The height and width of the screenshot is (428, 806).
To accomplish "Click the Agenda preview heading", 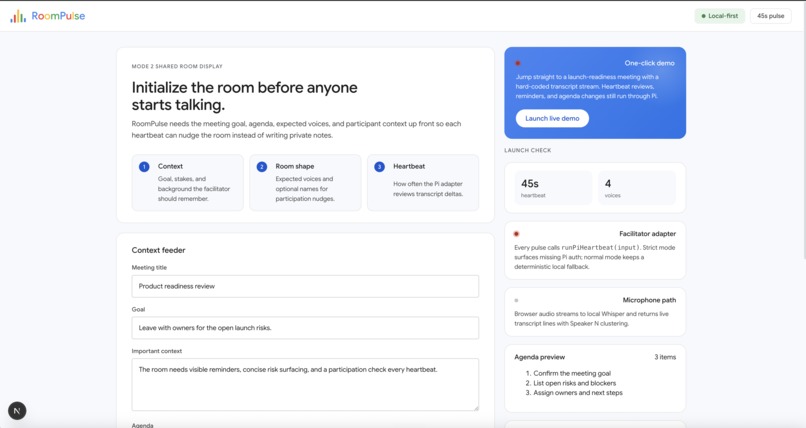I will point(539,357).
